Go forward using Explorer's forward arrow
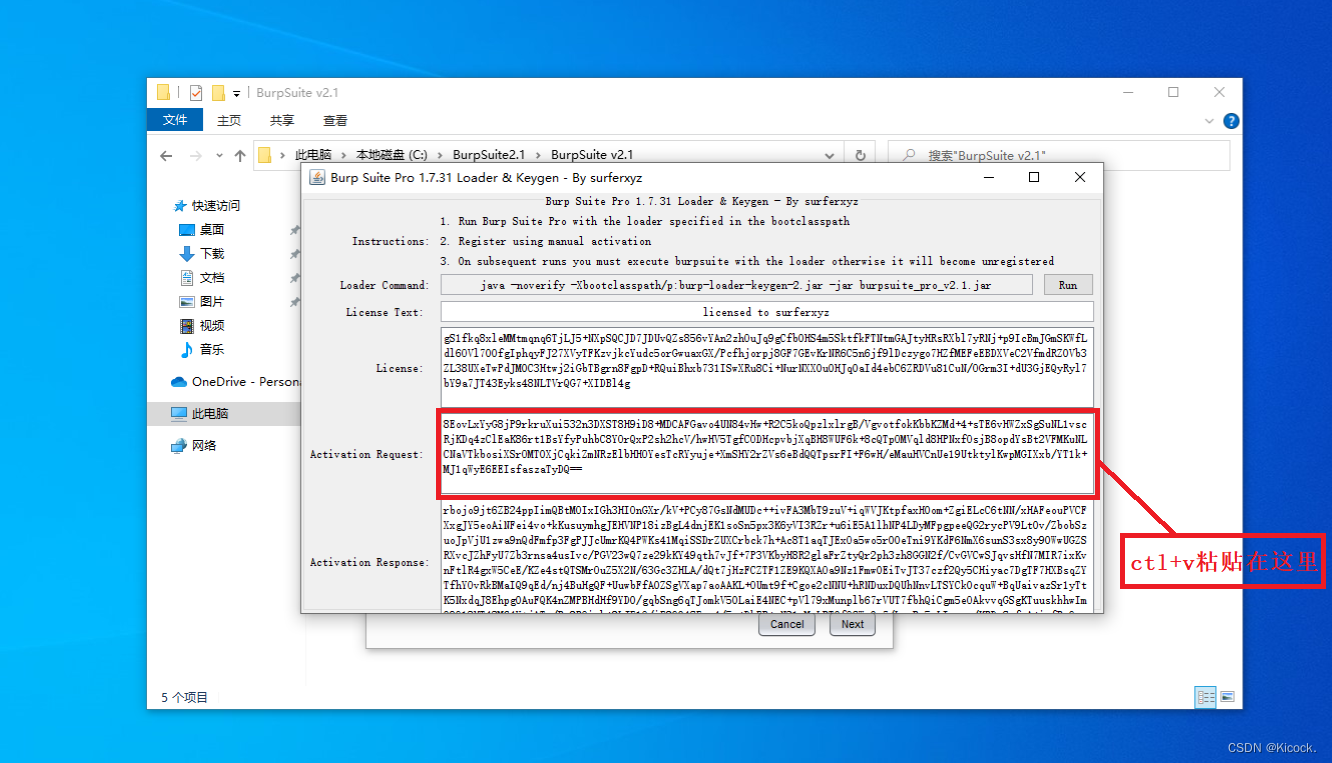The height and width of the screenshot is (763, 1332). 196,156
